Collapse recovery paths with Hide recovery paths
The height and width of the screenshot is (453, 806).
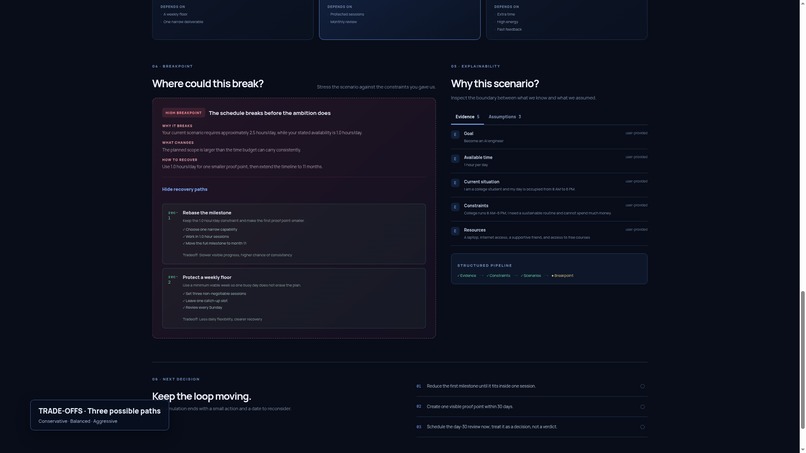click(185, 189)
